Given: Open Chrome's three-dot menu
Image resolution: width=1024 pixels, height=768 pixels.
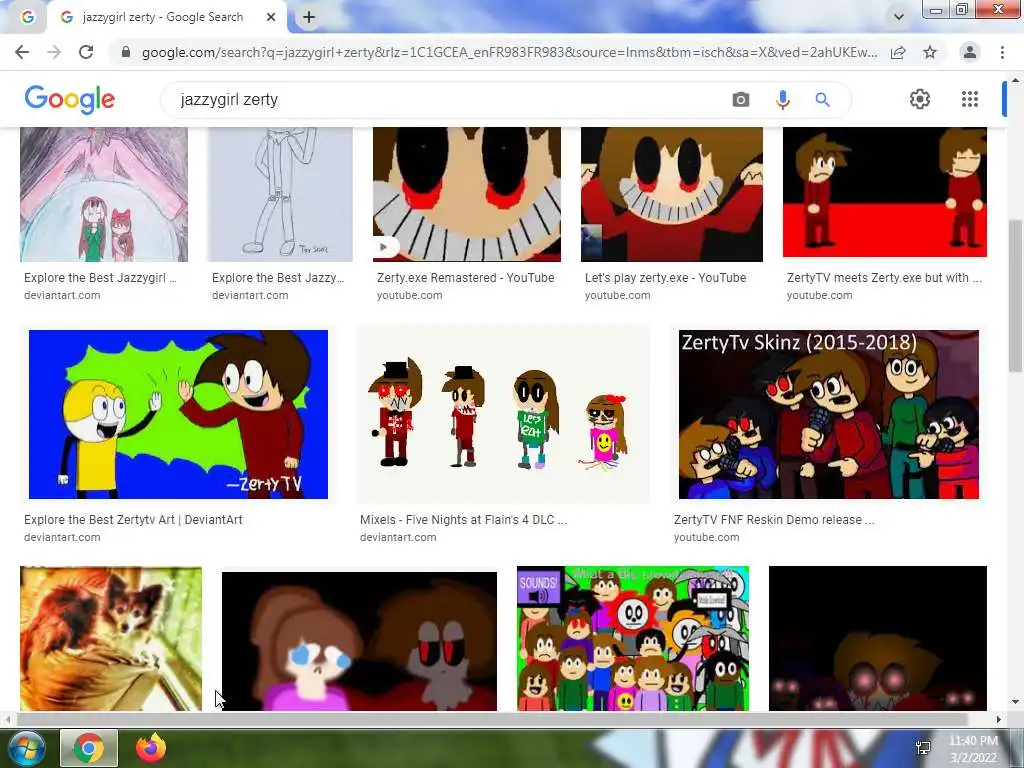Looking at the screenshot, I should pos(1002,52).
